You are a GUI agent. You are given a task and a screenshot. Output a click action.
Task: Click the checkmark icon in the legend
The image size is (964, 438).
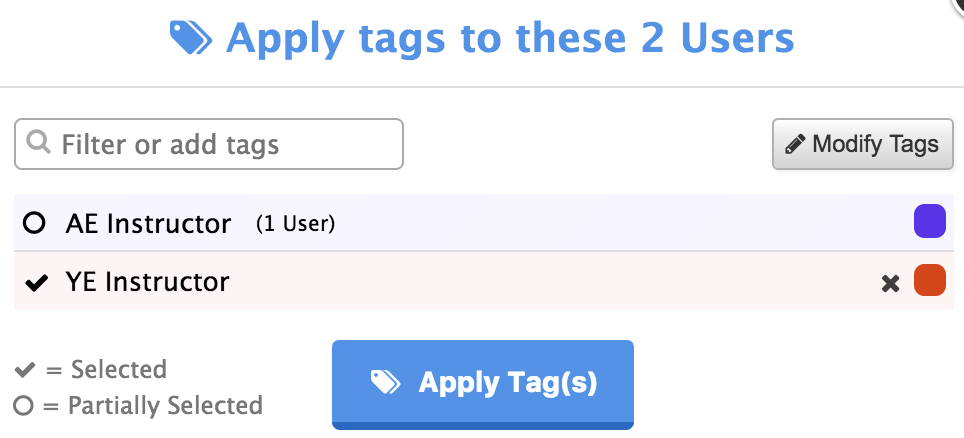(x=25, y=370)
